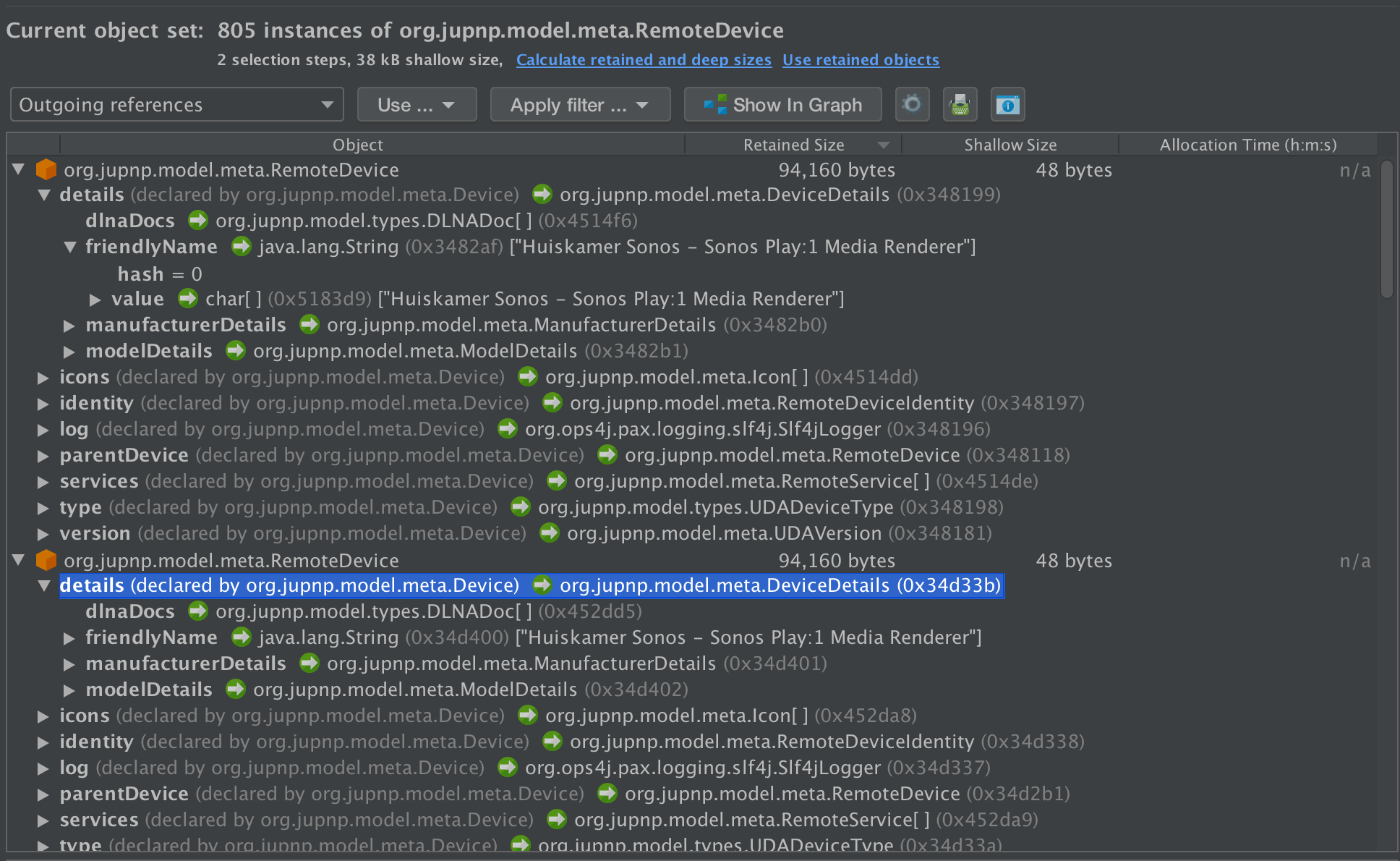This screenshot has height=861, width=1400.
Task: Expand the version node 0x348181
Action: click(43, 534)
